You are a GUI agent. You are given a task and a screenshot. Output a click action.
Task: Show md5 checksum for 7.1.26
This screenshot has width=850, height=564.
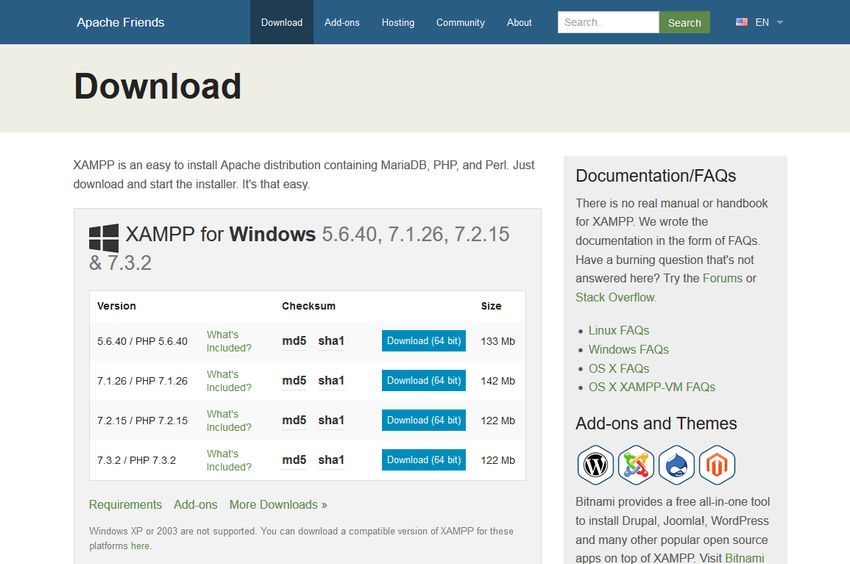click(x=294, y=381)
